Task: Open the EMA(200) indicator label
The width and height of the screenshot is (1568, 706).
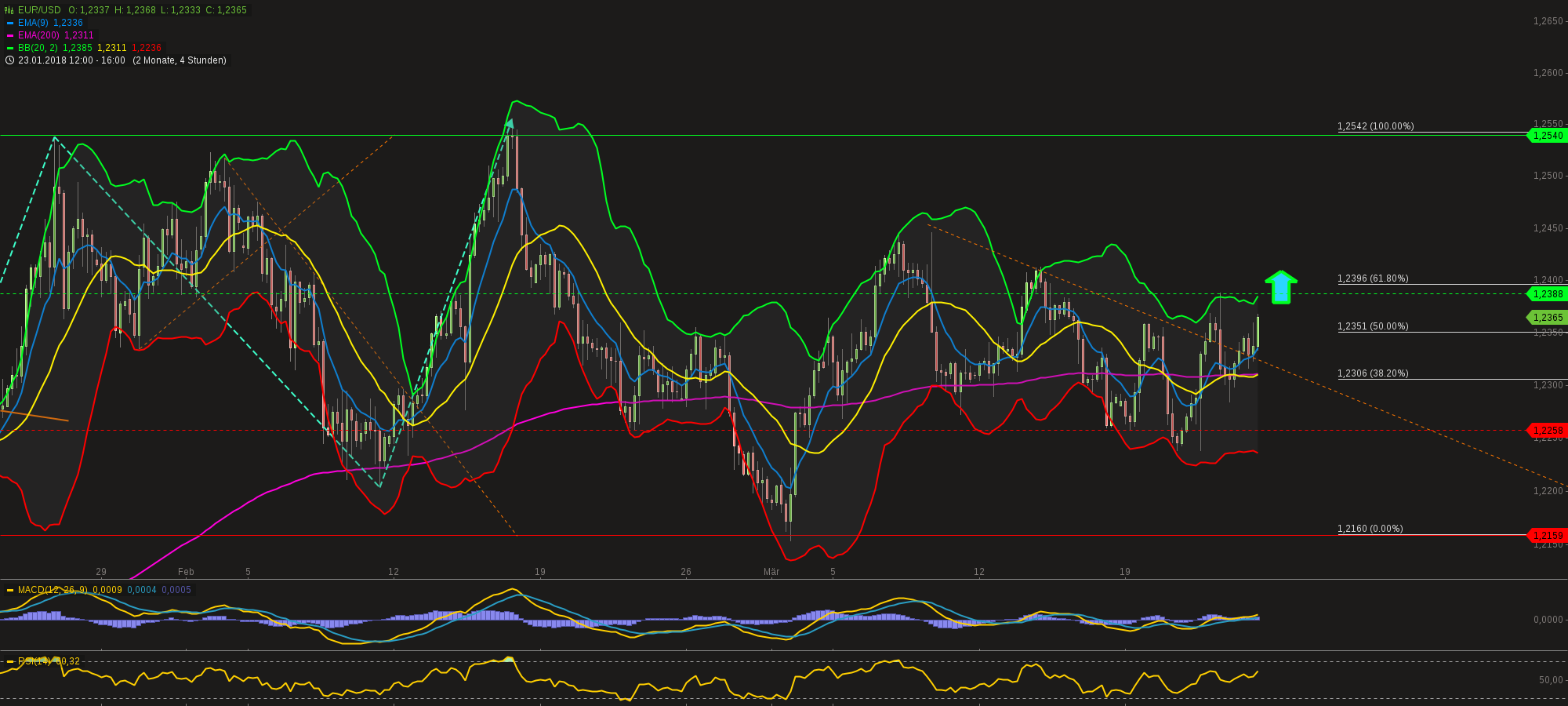Action: click(x=39, y=35)
